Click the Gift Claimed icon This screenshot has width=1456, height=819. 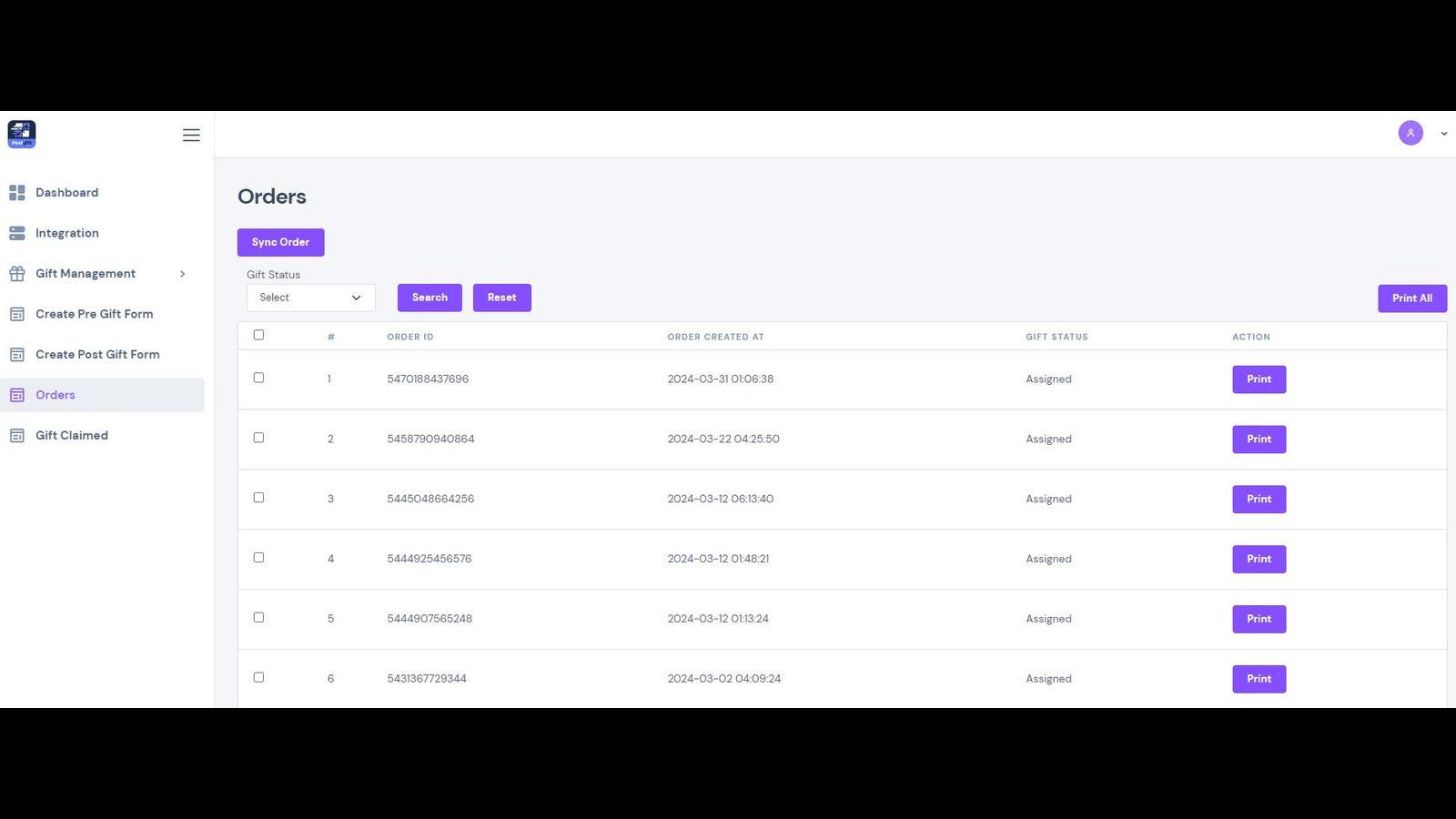tap(16, 435)
